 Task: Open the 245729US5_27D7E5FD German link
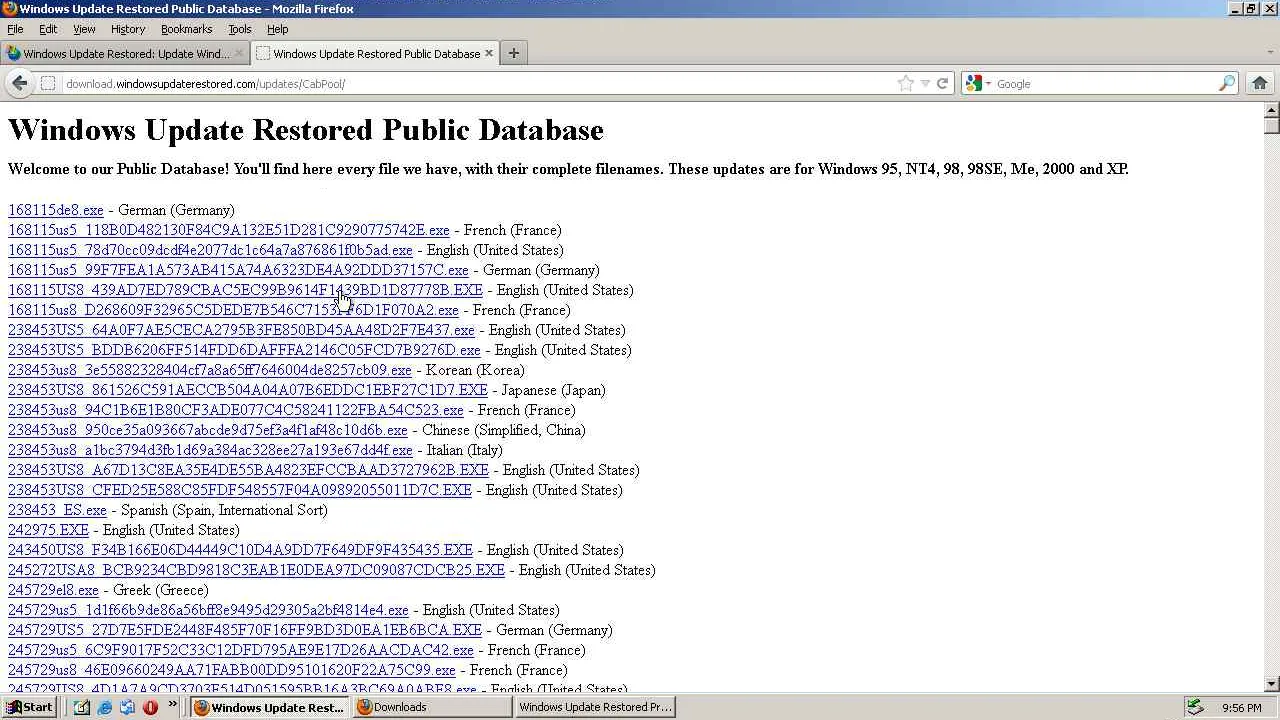pyautogui.click(x=245, y=630)
